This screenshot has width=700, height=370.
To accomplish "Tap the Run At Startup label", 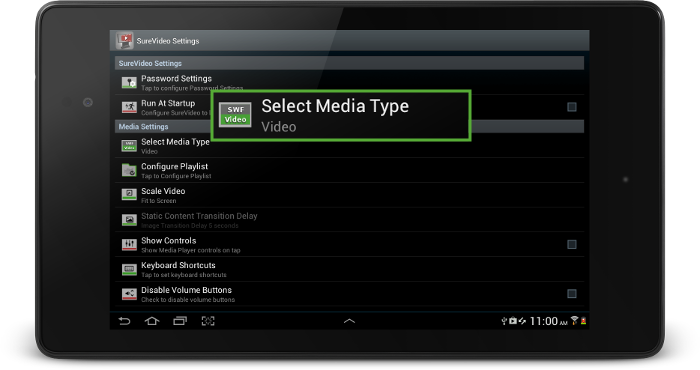I will tap(168, 103).
